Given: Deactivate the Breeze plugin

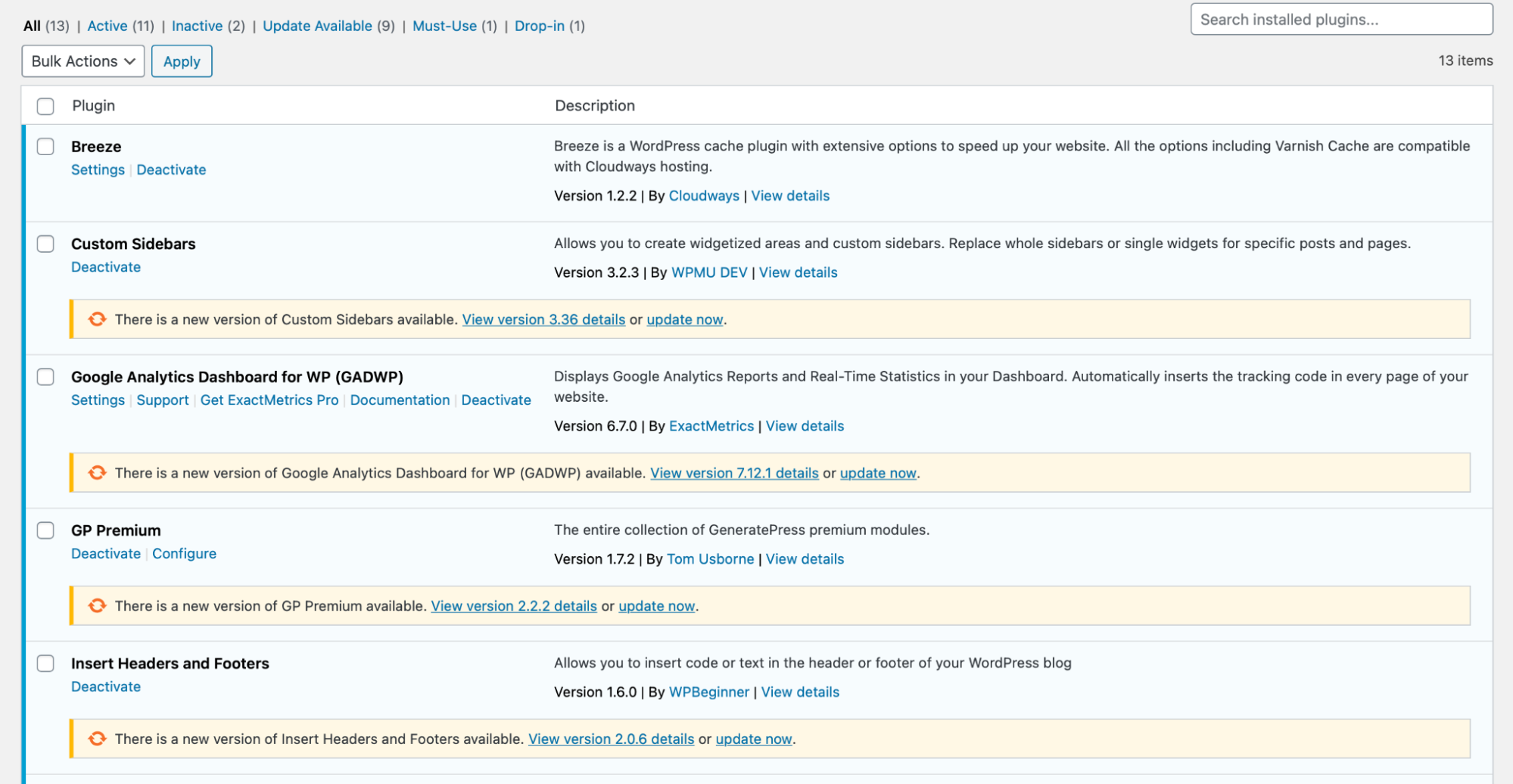Looking at the screenshot, I should (x=171, y=170).
